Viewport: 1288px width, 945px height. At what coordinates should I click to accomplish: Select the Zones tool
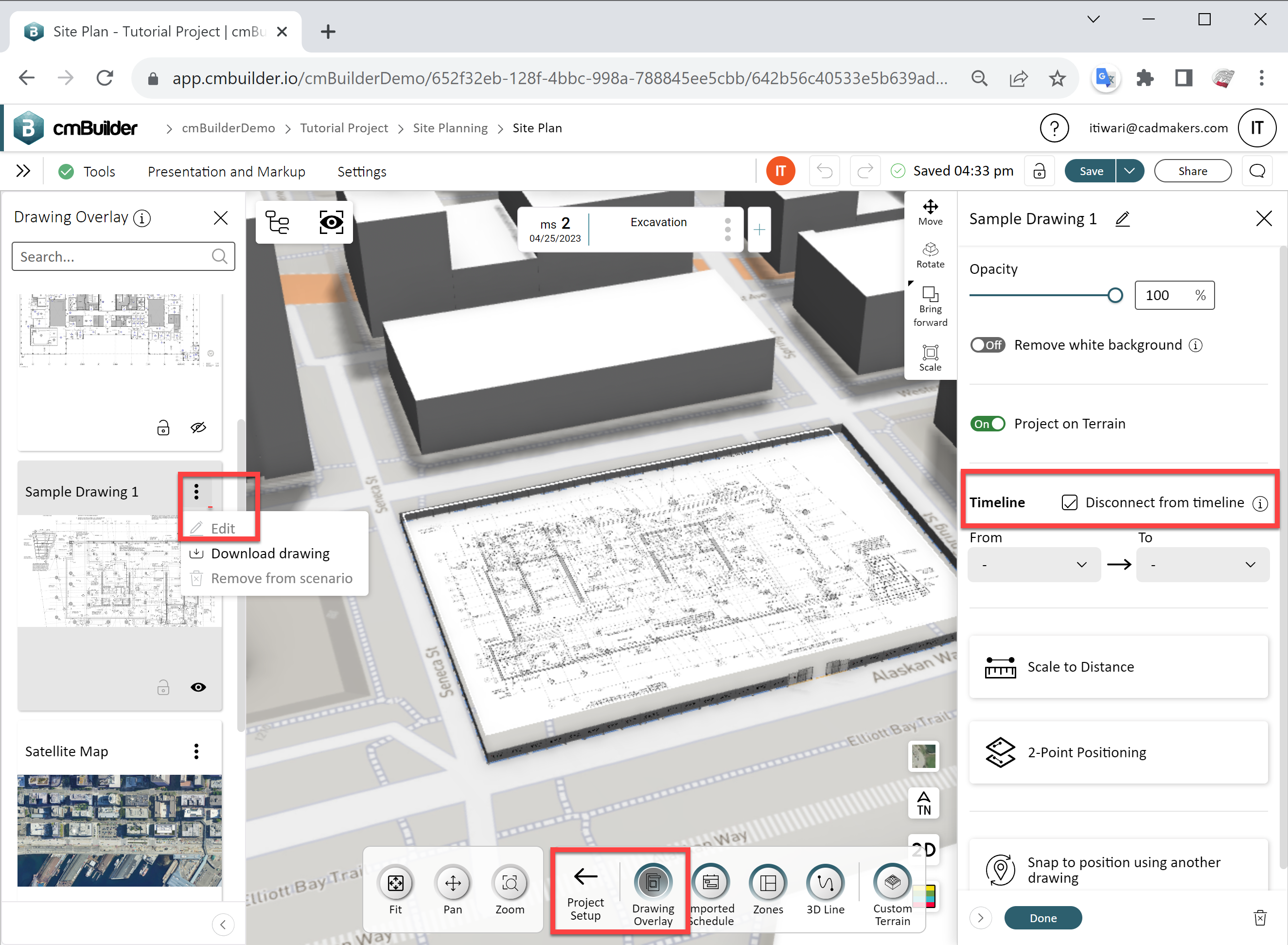point(768,884)
